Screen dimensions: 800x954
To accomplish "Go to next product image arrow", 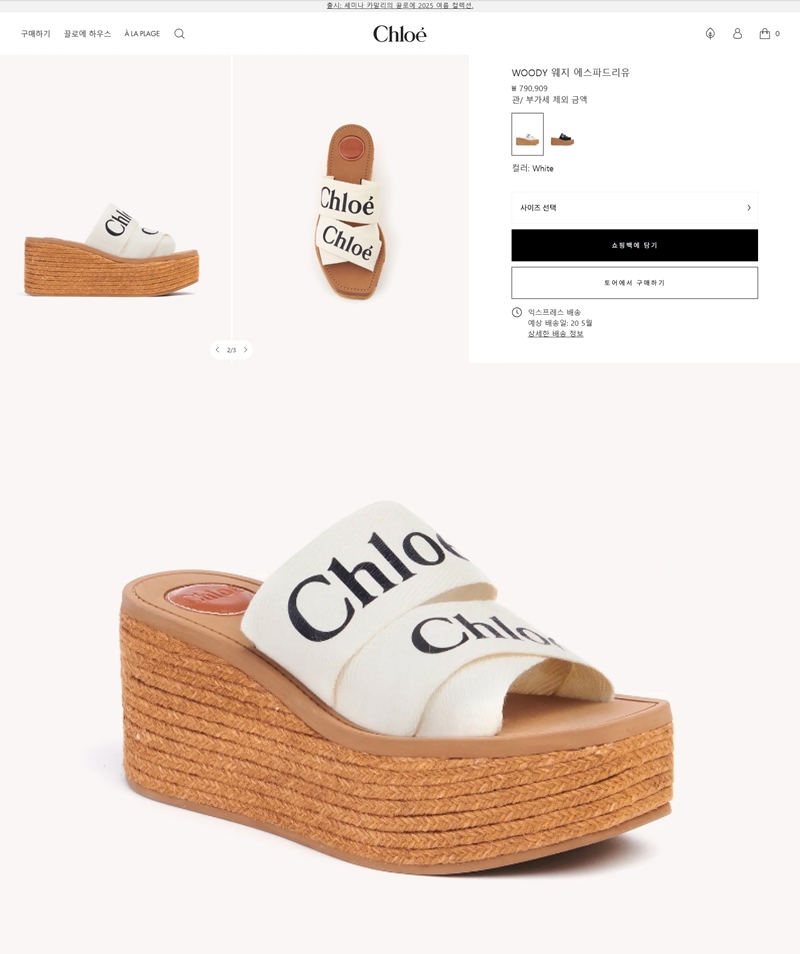I will click(245, 350).
